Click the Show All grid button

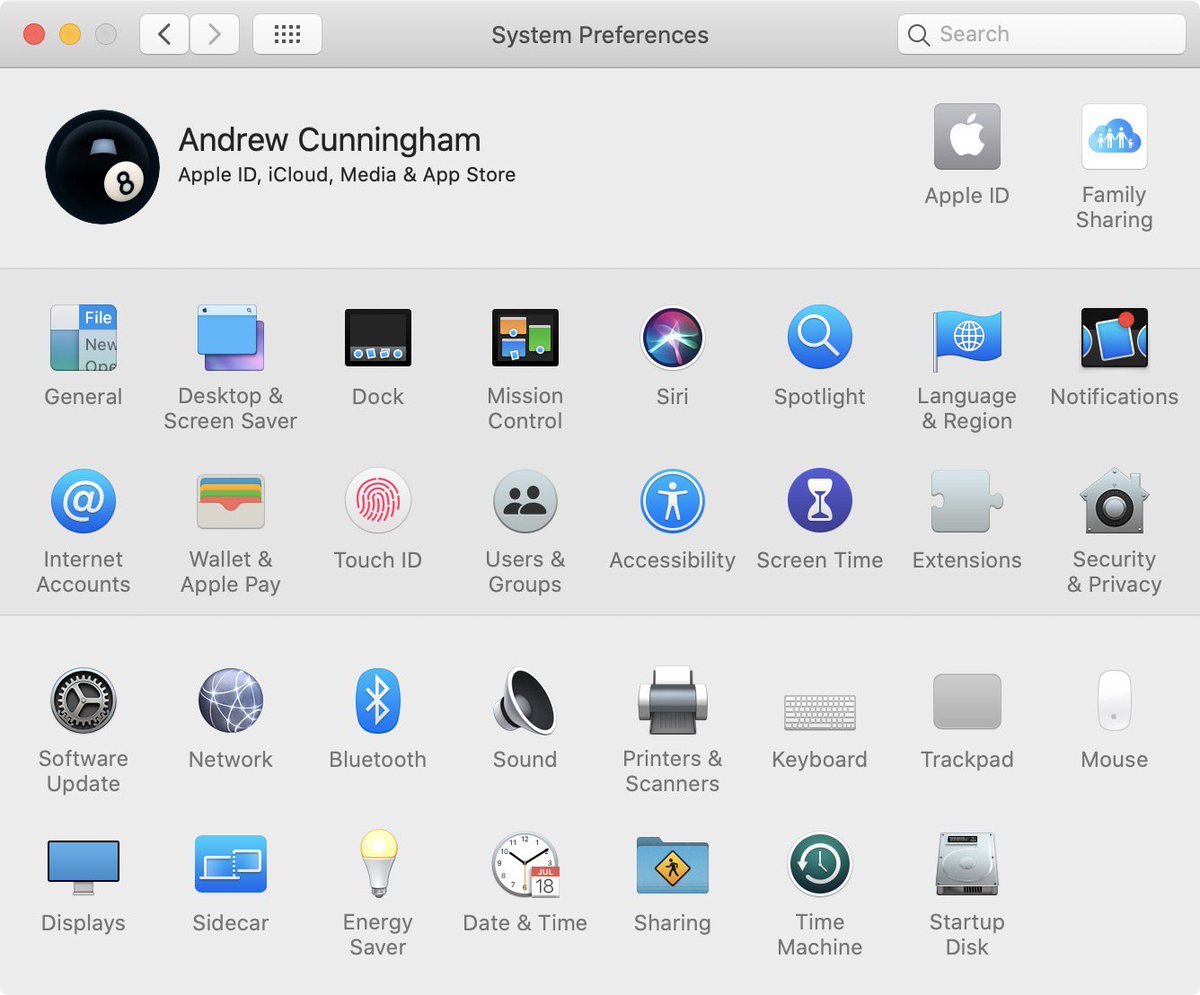pos(287,35)
